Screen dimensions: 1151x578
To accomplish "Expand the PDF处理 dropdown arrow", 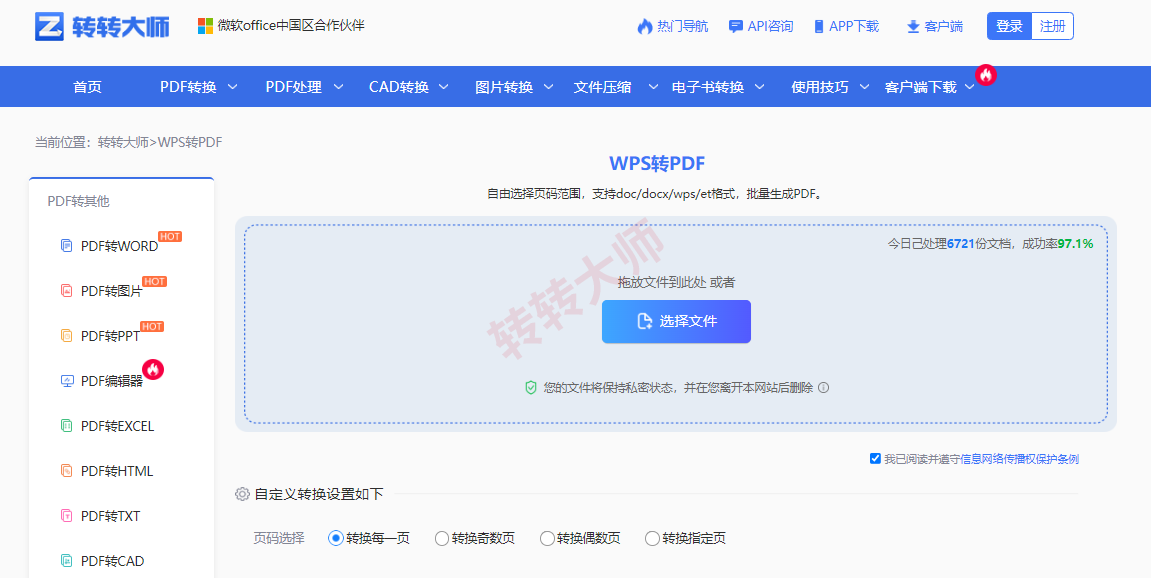I will coord(338,87).
